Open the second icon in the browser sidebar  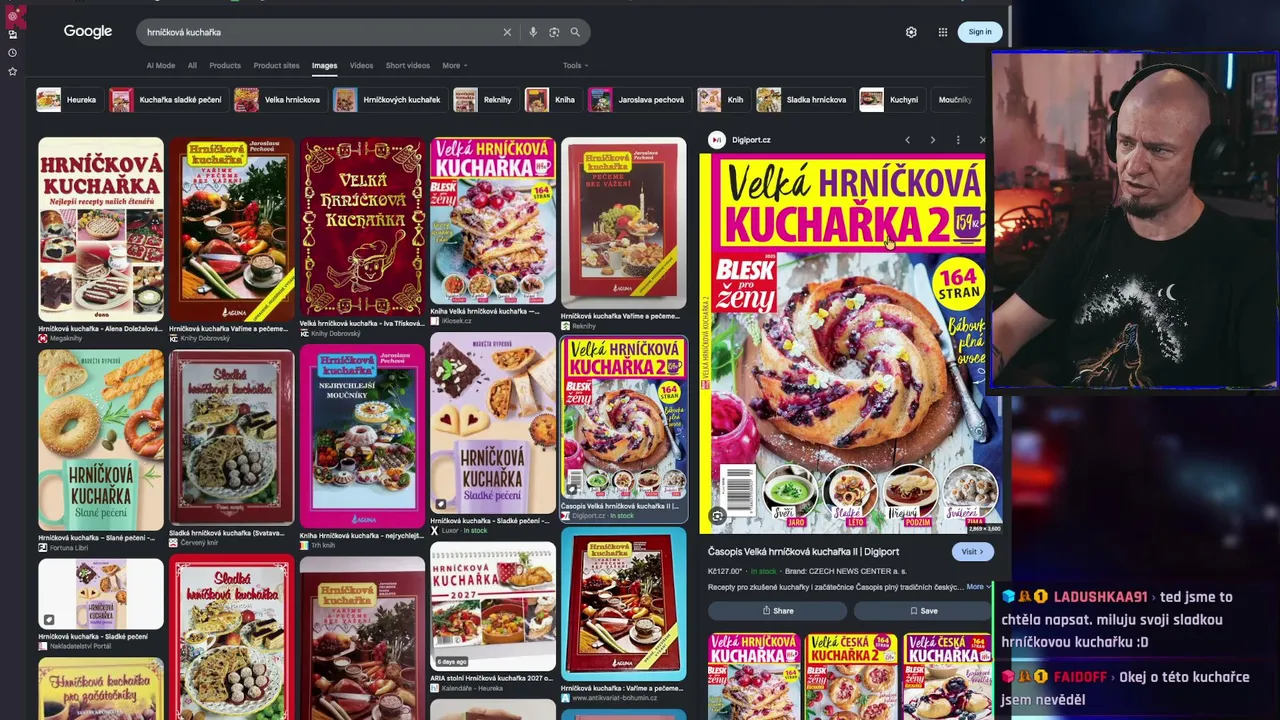tap(12, 34)
